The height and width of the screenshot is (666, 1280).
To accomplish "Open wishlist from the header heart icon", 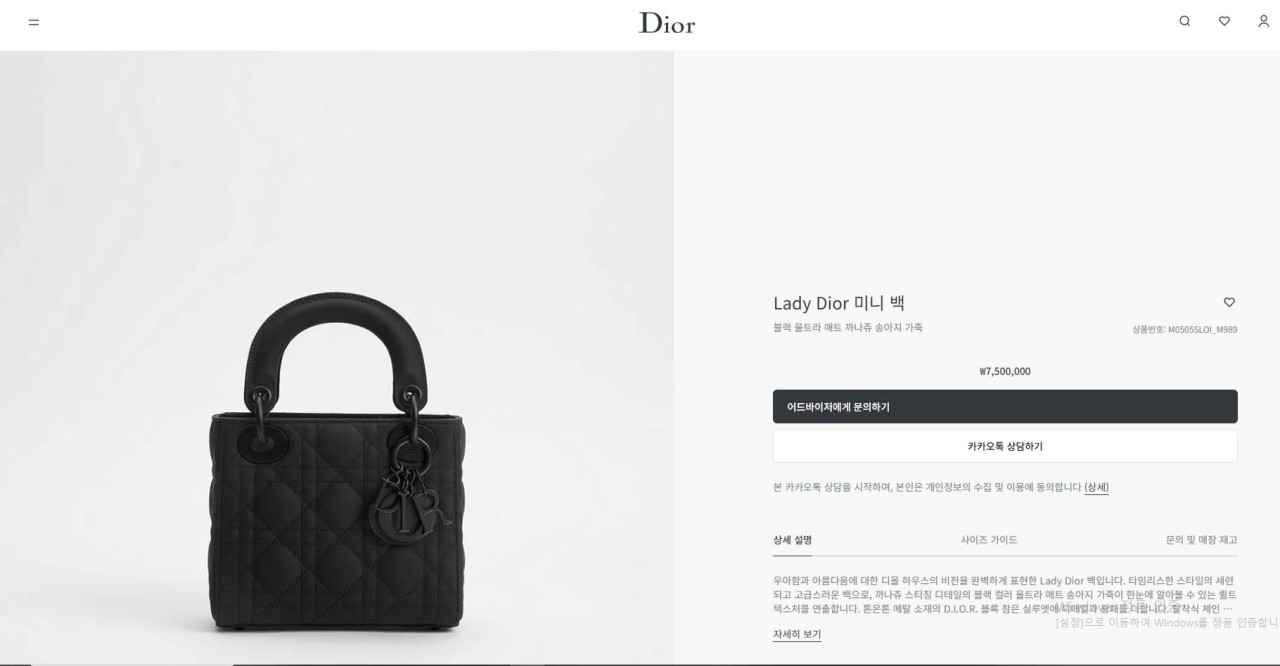I will (x=1224, y=21).
